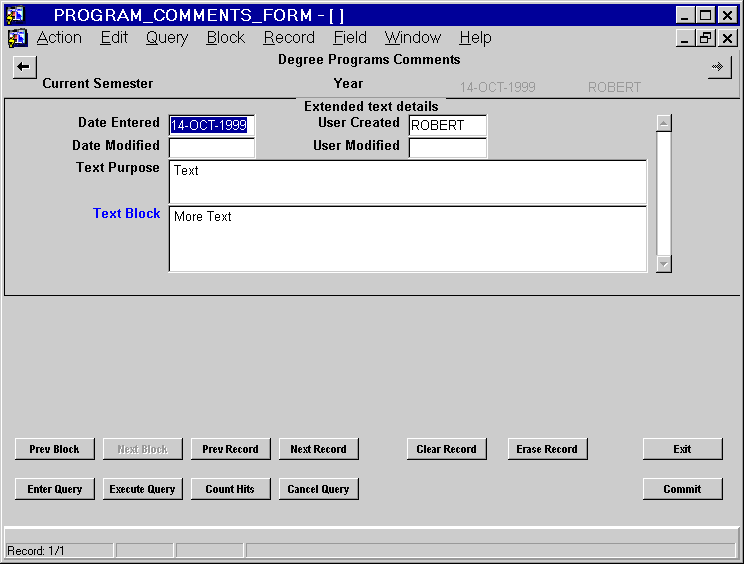The width and height of the screenshot is (744, 564).
Task: Minimize the main application window
Action: 685,15
